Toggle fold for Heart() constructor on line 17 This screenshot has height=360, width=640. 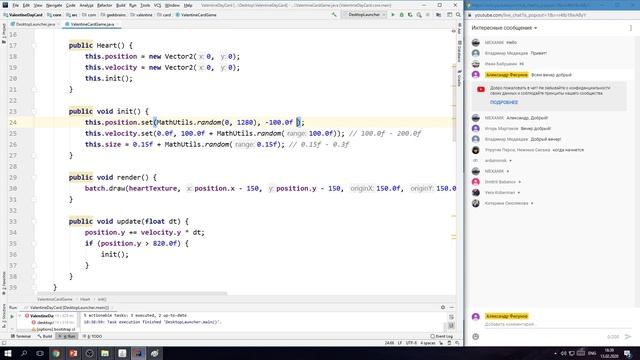(x=34, y=45)
